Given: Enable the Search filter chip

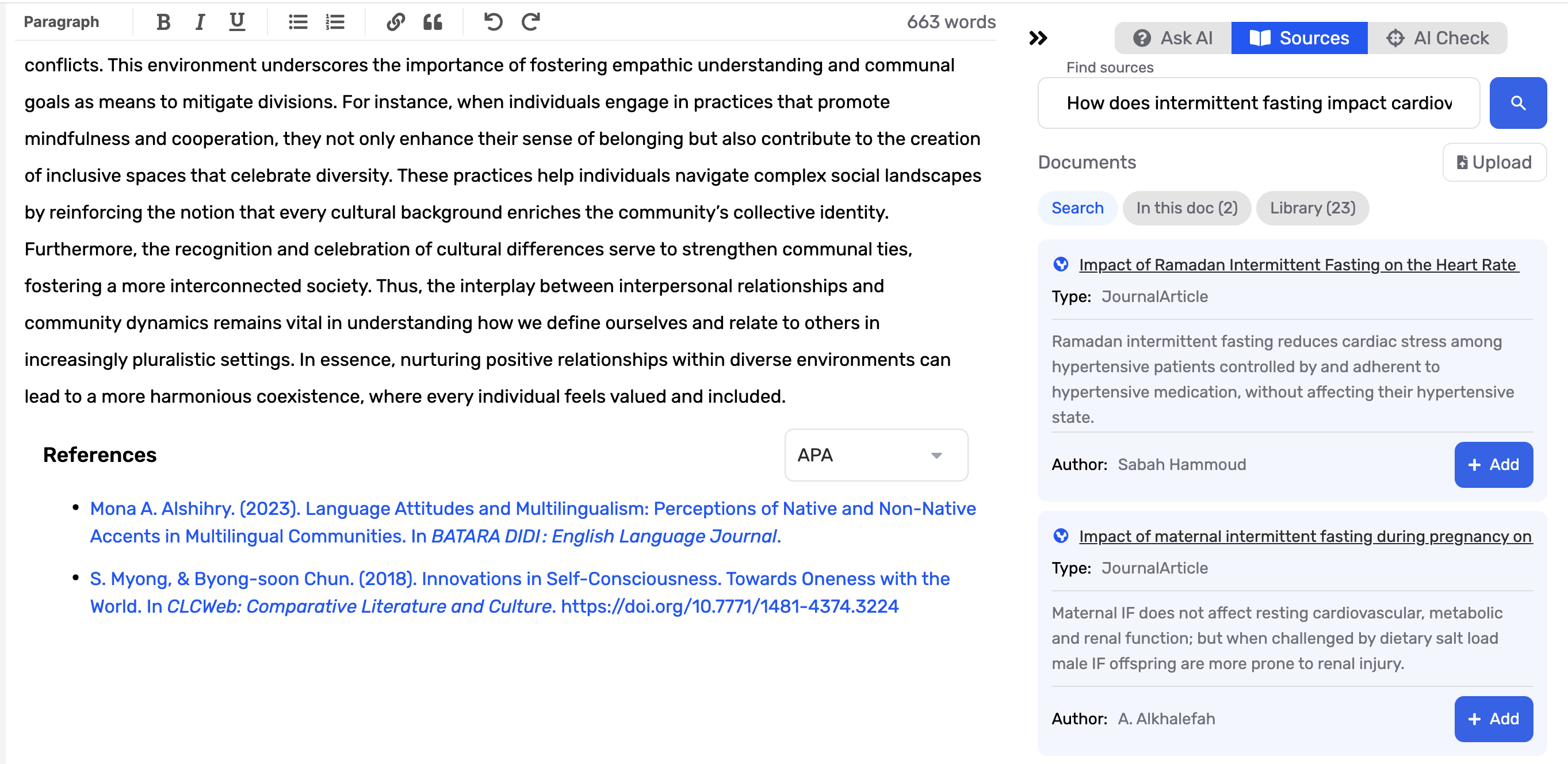Looking at the screenshot, I should click(1076, 208).
